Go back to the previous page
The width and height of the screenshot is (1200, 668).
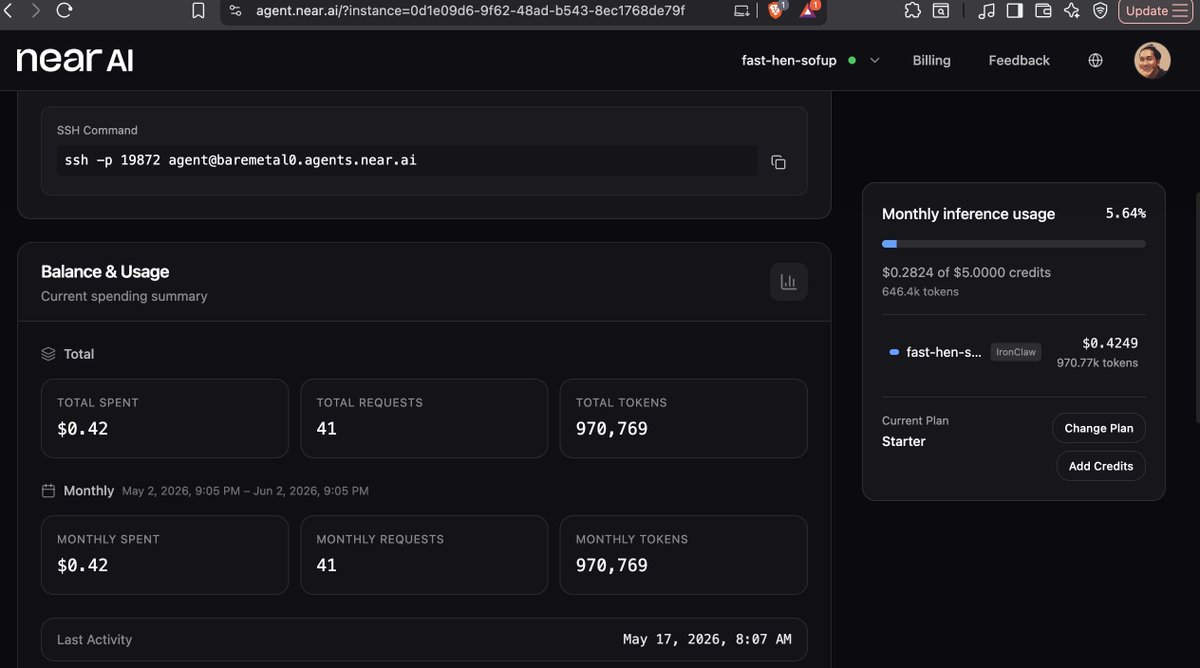pyautogui.click(x=8, y=11)
